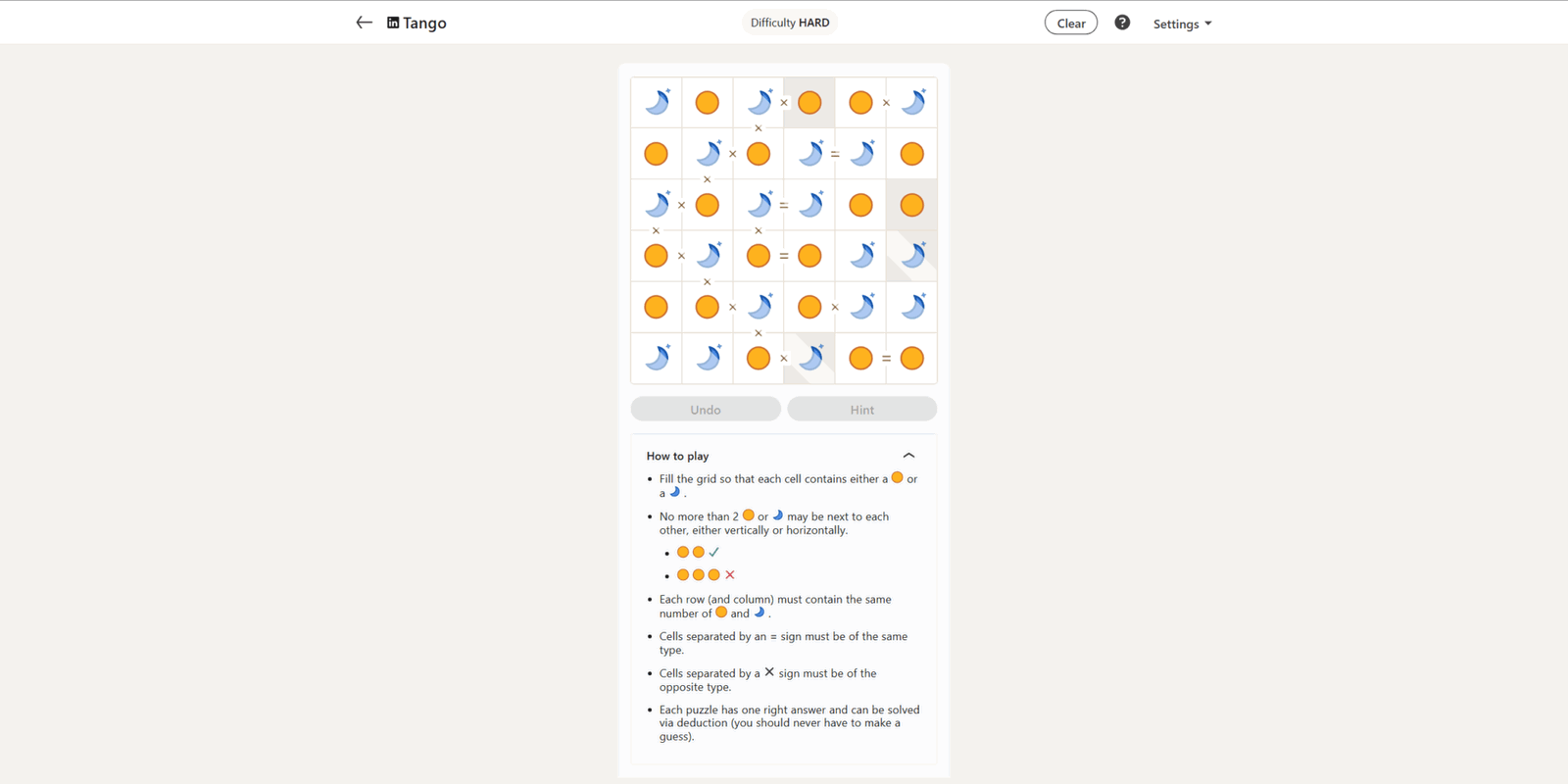Click the Tango title text

(x=424, y=23)
